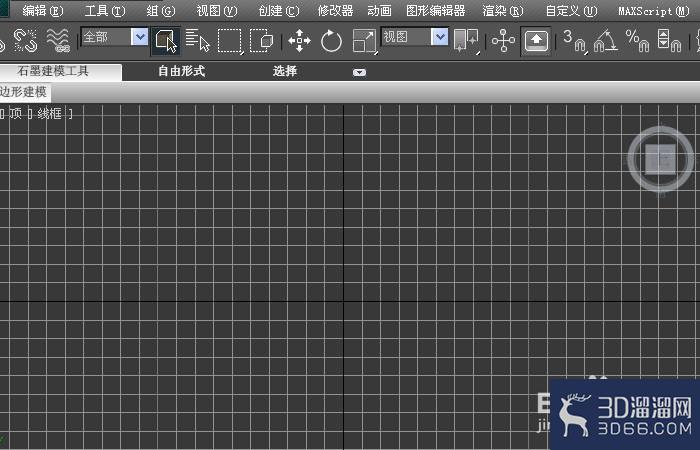700x450 pixels.
Task: Open the Select by Name tool
Action: click(x=197, y=41)
